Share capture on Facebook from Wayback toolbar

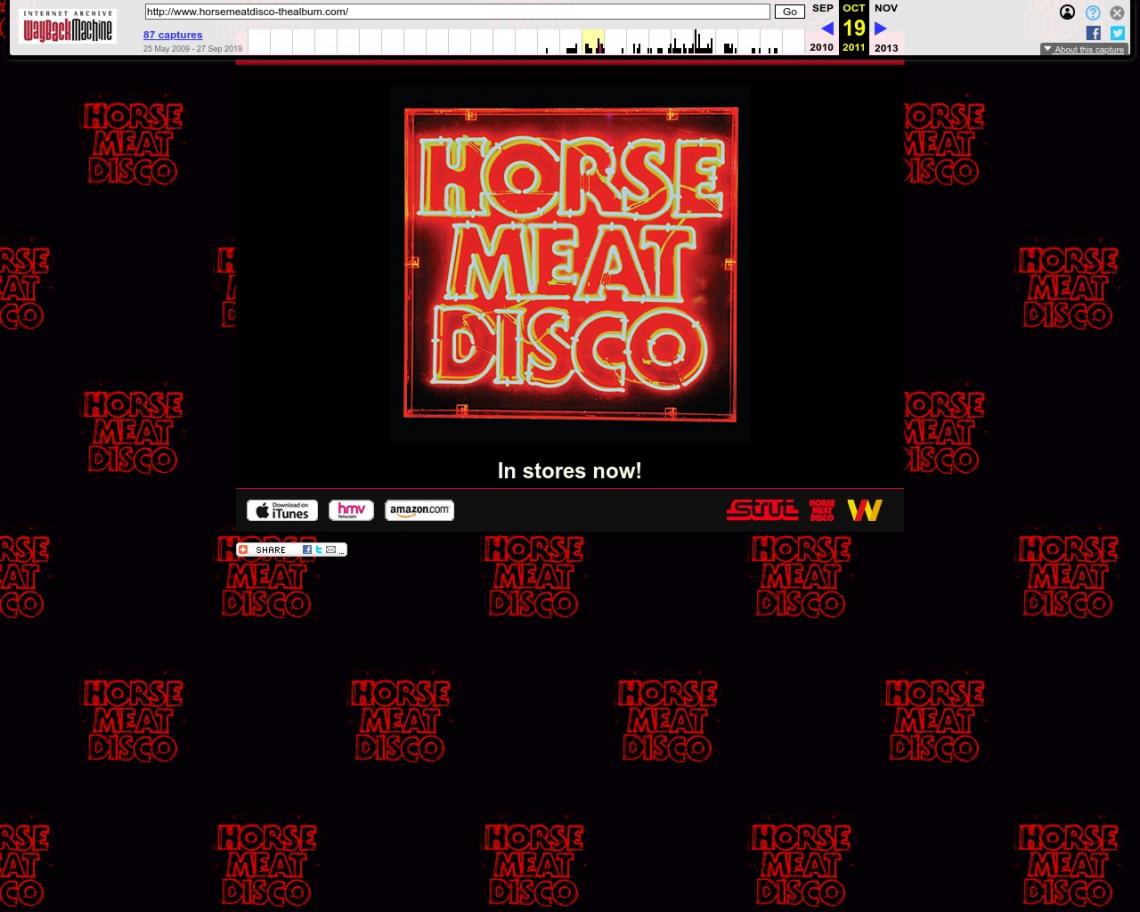(1093, 33)
